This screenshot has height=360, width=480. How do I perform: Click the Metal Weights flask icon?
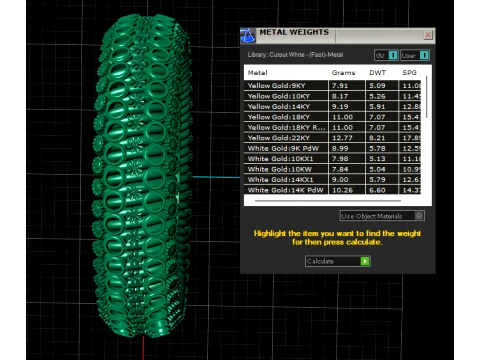248,36
